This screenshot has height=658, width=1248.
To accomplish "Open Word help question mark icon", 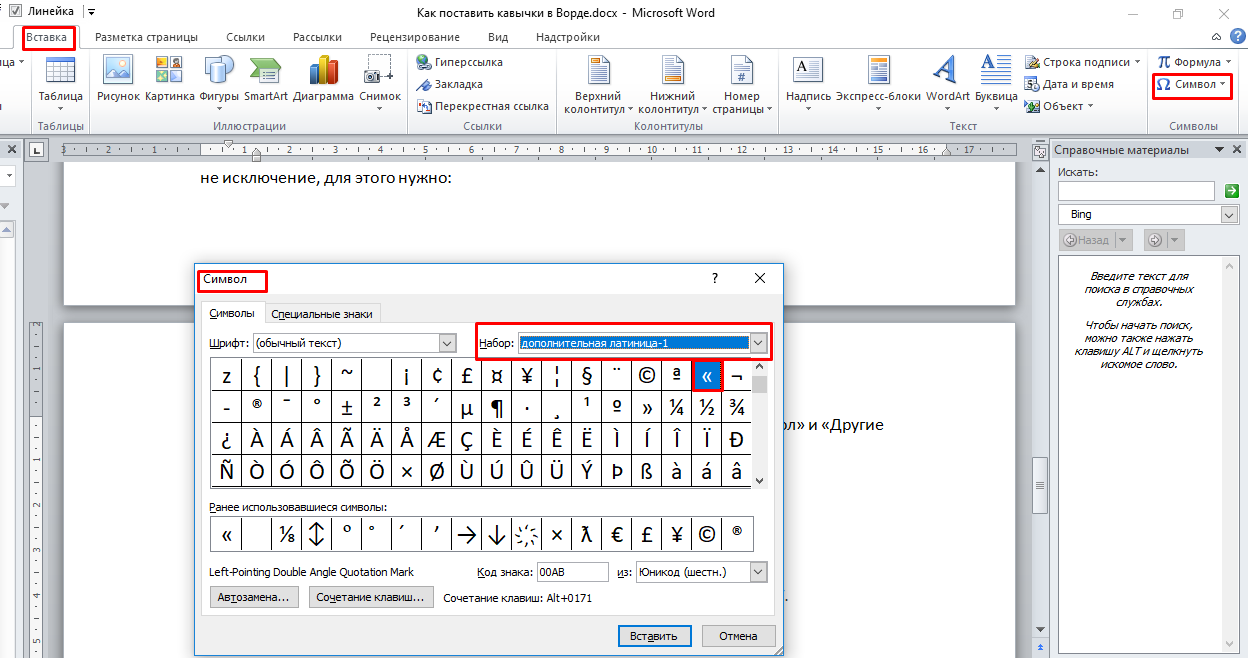I will [x=1237, y=37].
